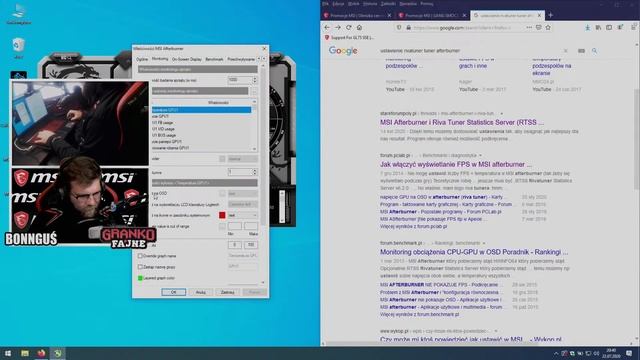Click Google search magnifier icon
Image resolution: width=640 pixels, height=360 pixels.
(x=594, y=51)
